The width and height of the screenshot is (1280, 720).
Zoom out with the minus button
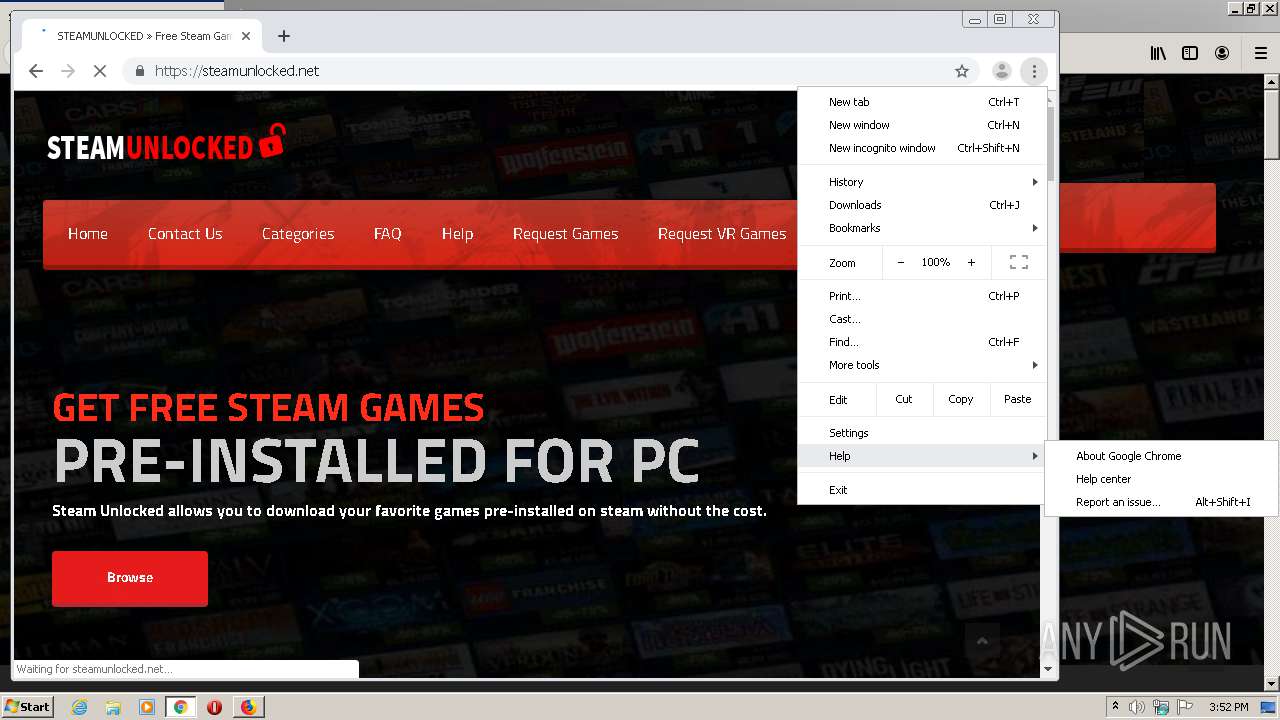pyautogui.click(x=900, y=262)
